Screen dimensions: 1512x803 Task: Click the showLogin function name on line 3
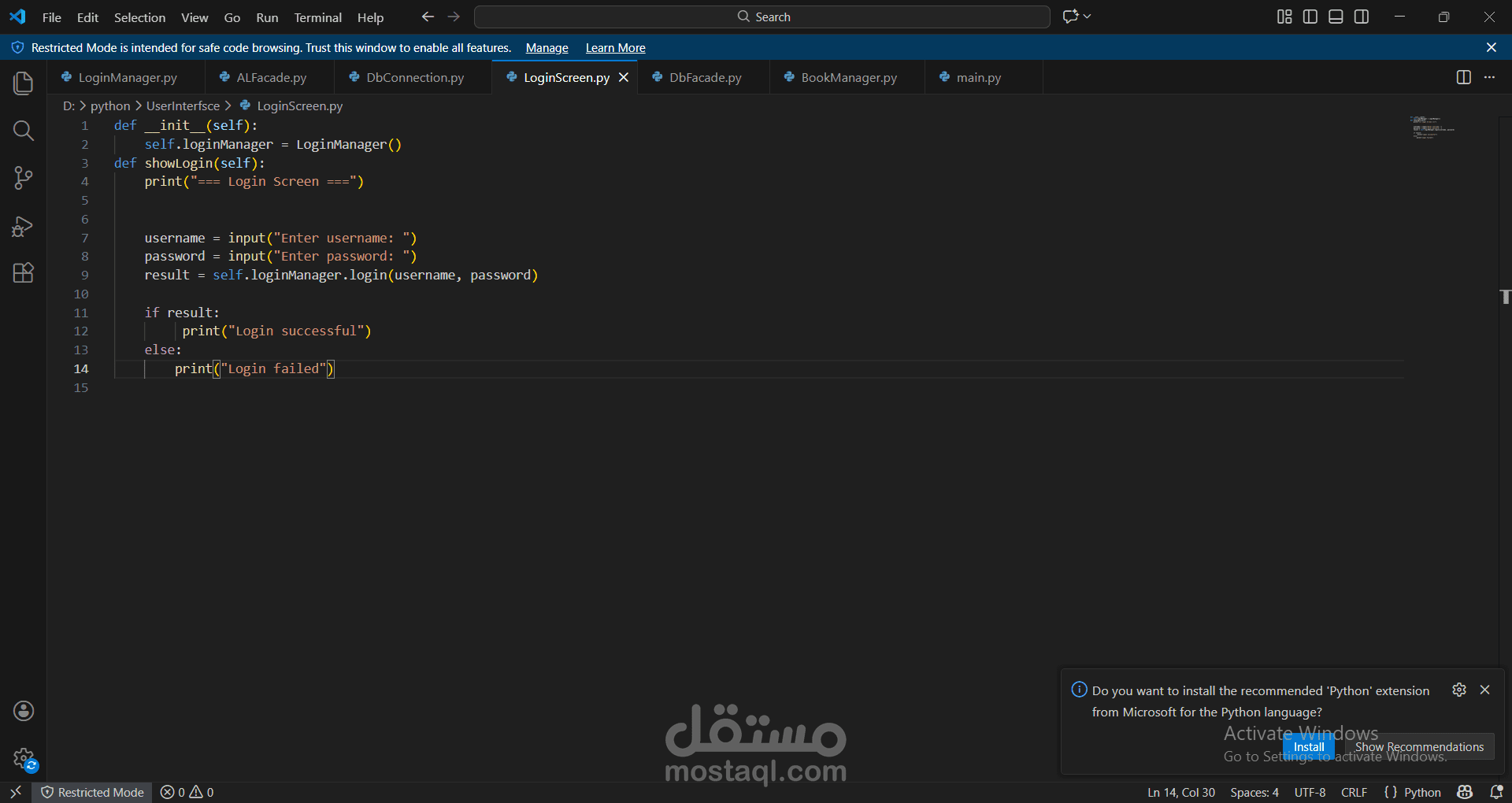[178, 163]
